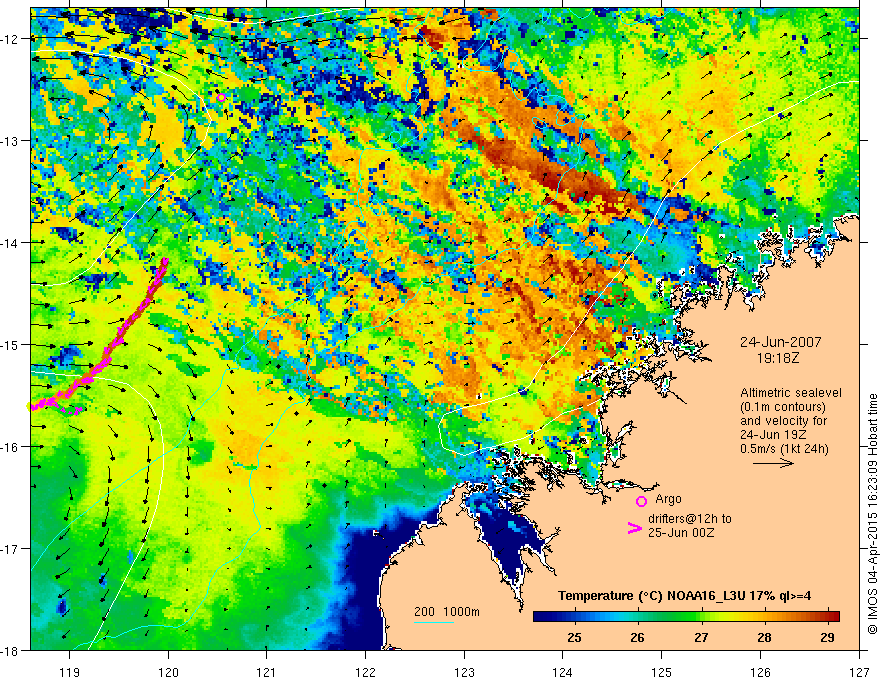
Task: Click the longitude label 124
Action: tap(563, 672)
